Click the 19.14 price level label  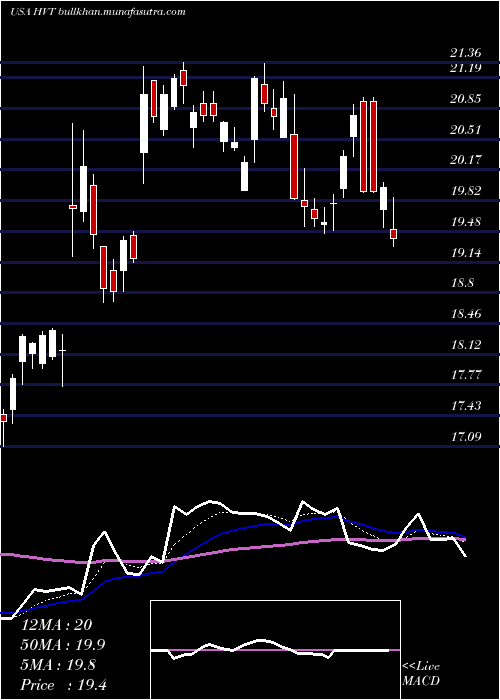tap(466, 253)
